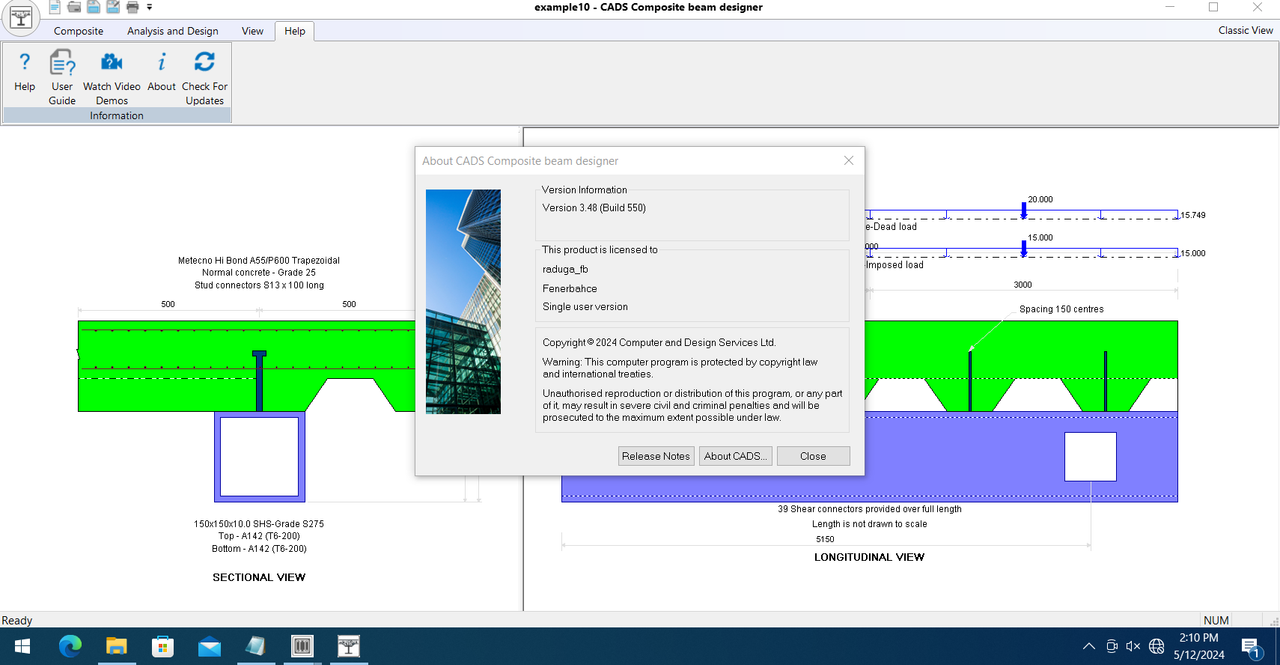Click the 'raduga_fb' licensee name
The image size is (1280, 665).
pyautogui.click(x=565, y=269)
